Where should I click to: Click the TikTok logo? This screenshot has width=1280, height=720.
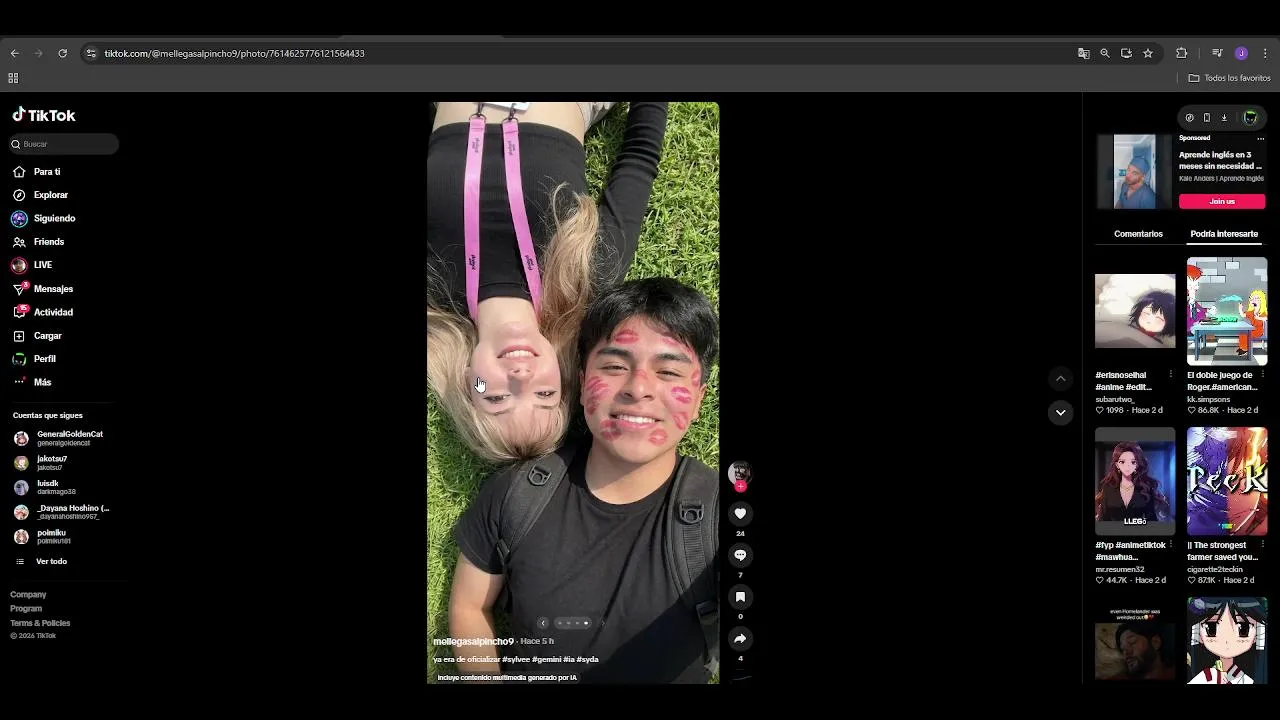[x=43, y=115]
